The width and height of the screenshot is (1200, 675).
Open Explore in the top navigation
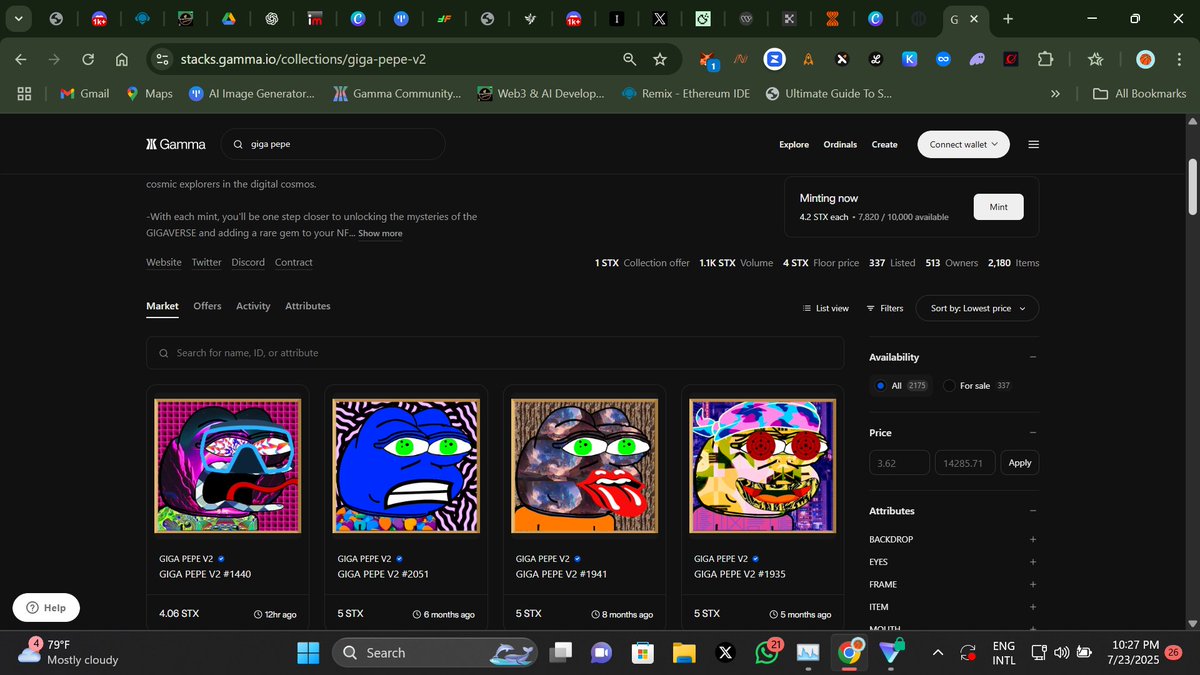(794, 144)
